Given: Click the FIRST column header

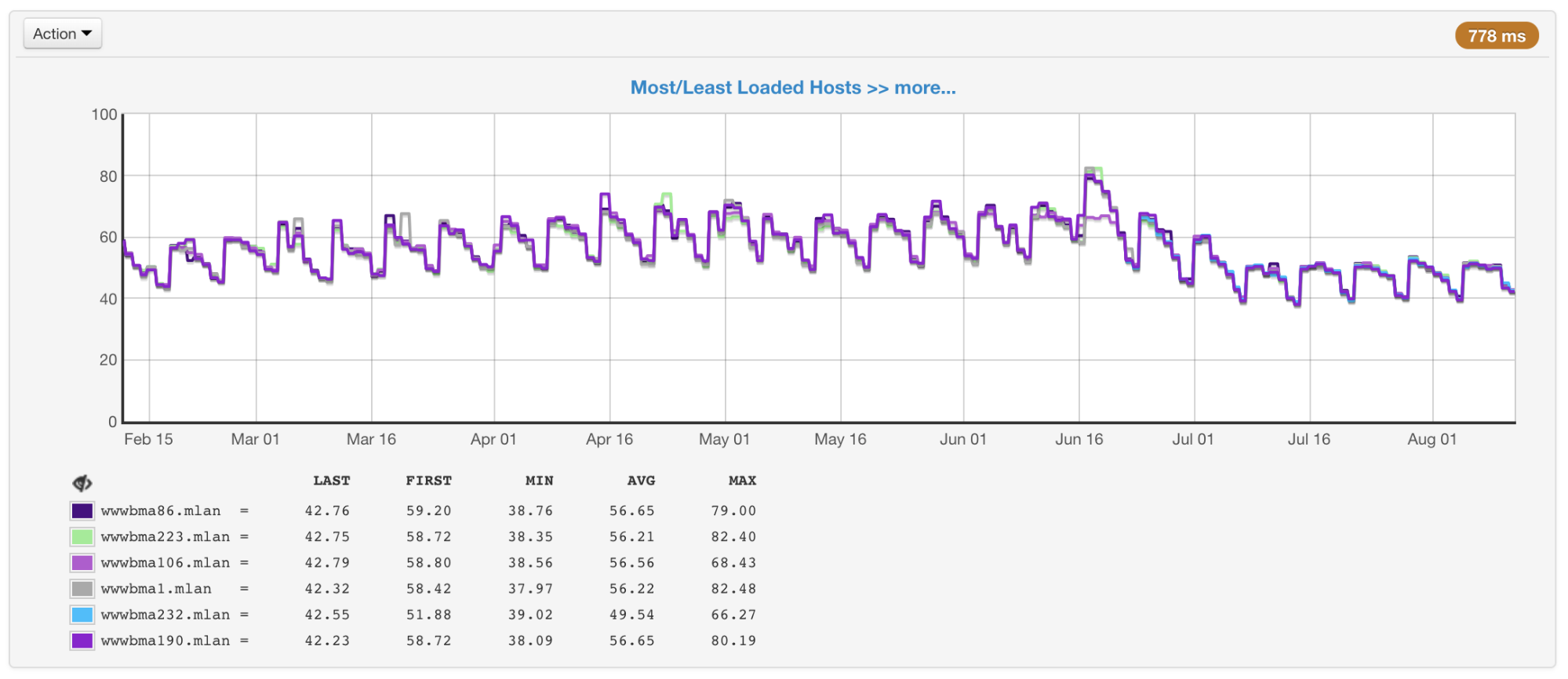Looking at the screenshot, I should click(x=428, y=481).
